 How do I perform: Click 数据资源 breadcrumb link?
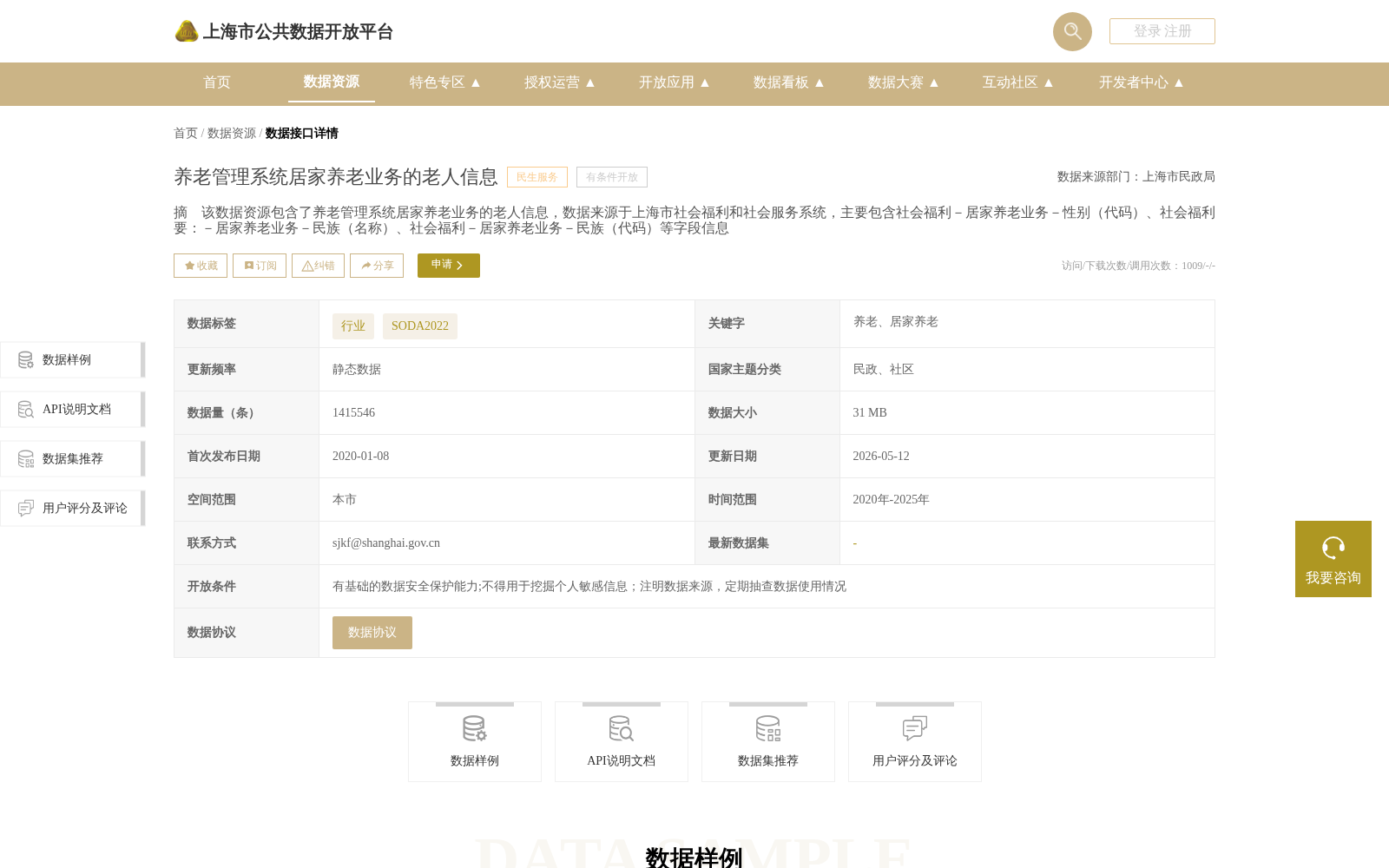[x=232, y=133]
